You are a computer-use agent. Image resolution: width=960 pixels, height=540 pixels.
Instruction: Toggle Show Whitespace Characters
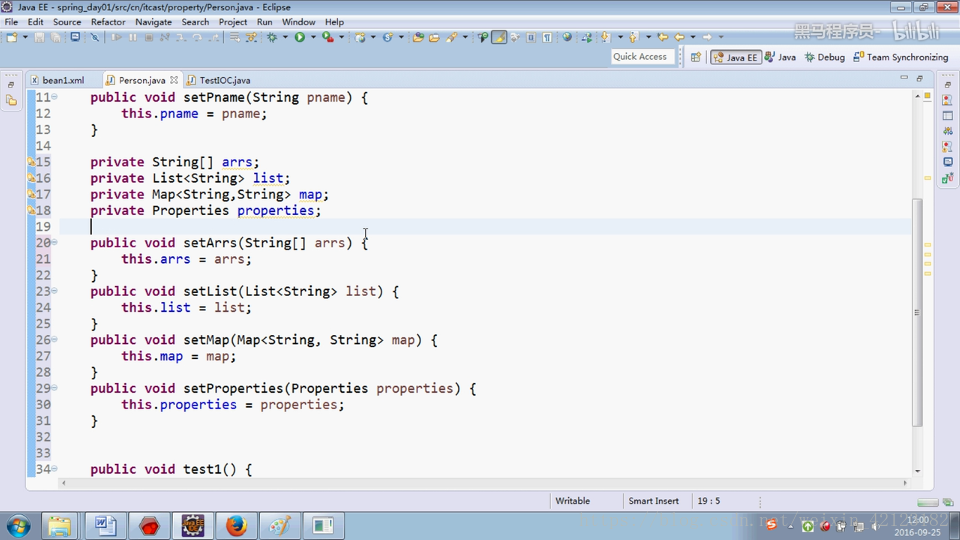click(547, 38)
